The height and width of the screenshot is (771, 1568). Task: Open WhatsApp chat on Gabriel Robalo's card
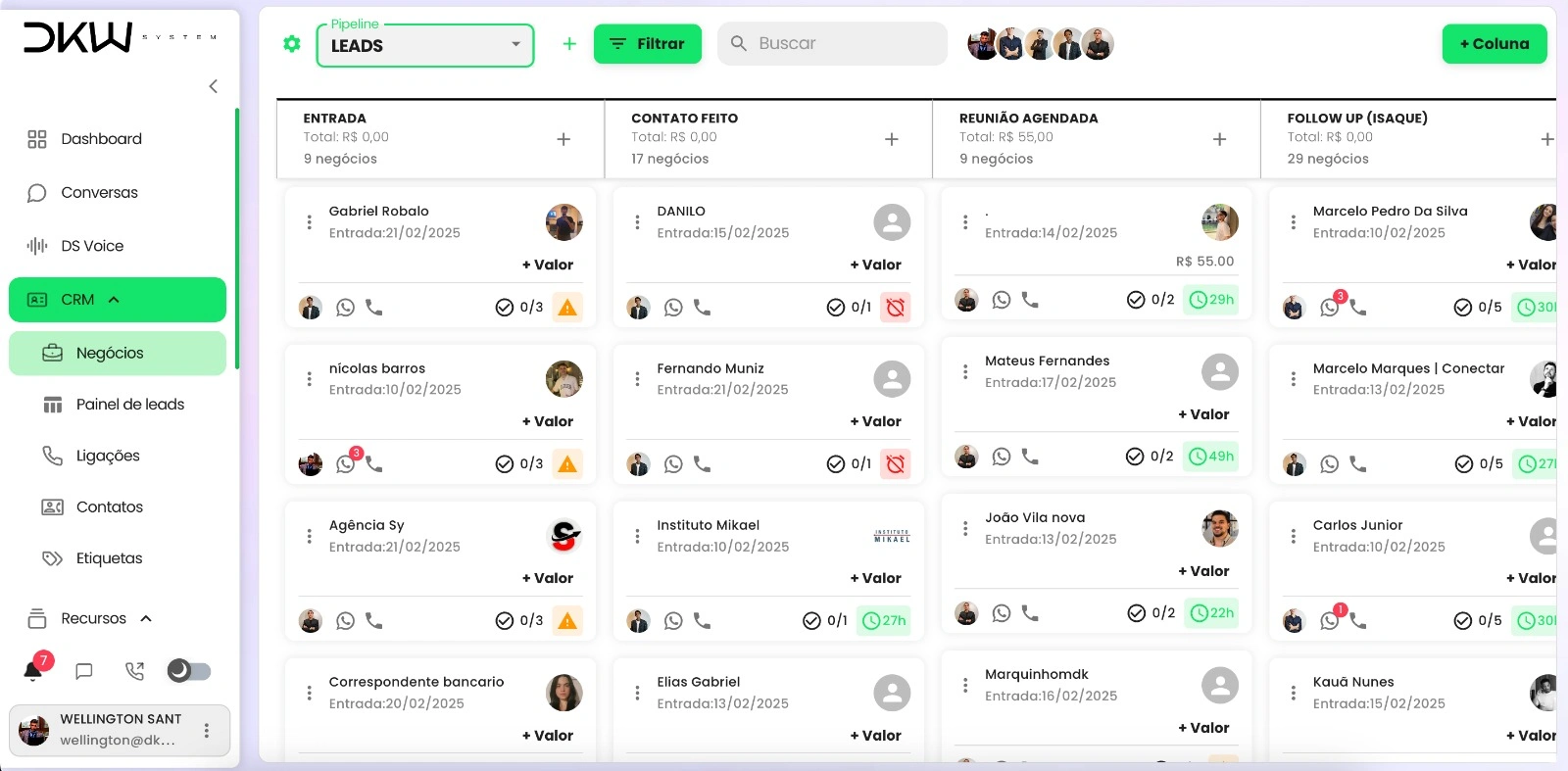click(x=345, y=307)
